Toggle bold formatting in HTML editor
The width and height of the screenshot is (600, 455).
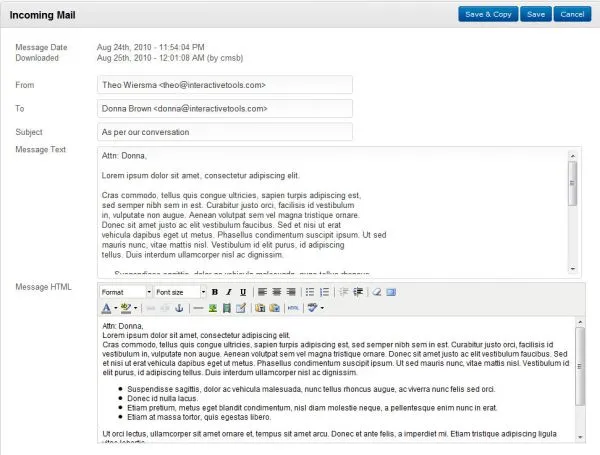click(214, 292)
